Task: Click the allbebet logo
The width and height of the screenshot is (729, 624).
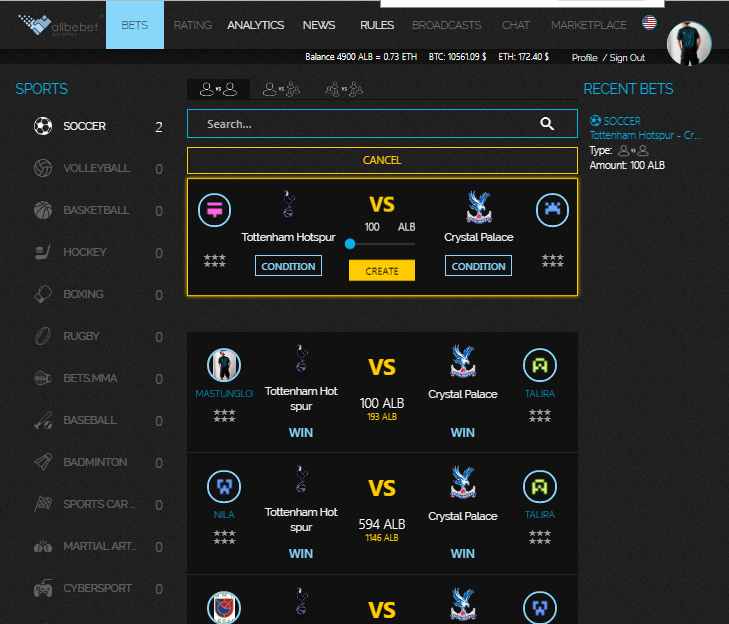Action: click(x=59, y=25)
